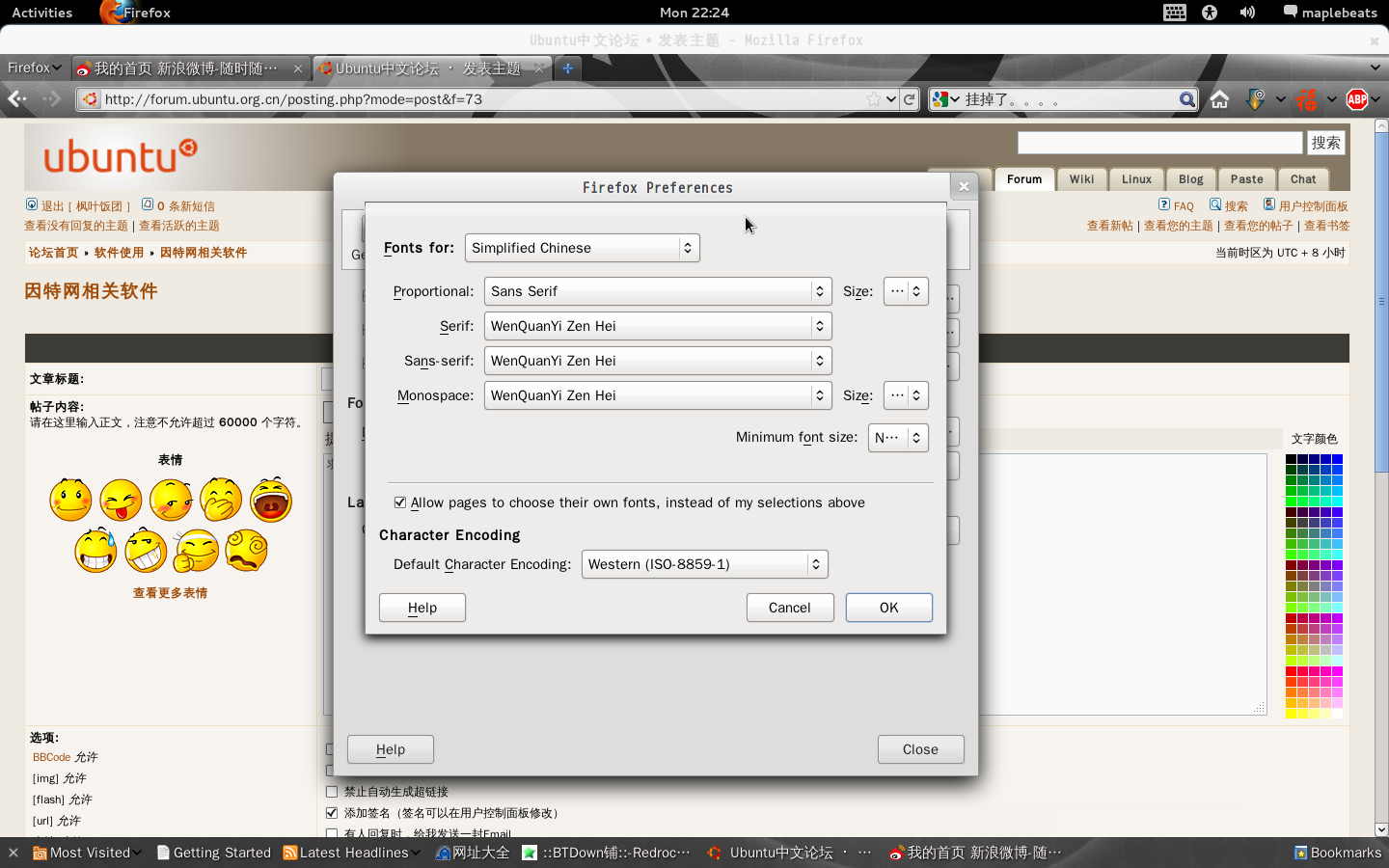The height and width of the screenshot is (868, 1389).
Task: Click the forum search input field
Action: click(1160, 143)
